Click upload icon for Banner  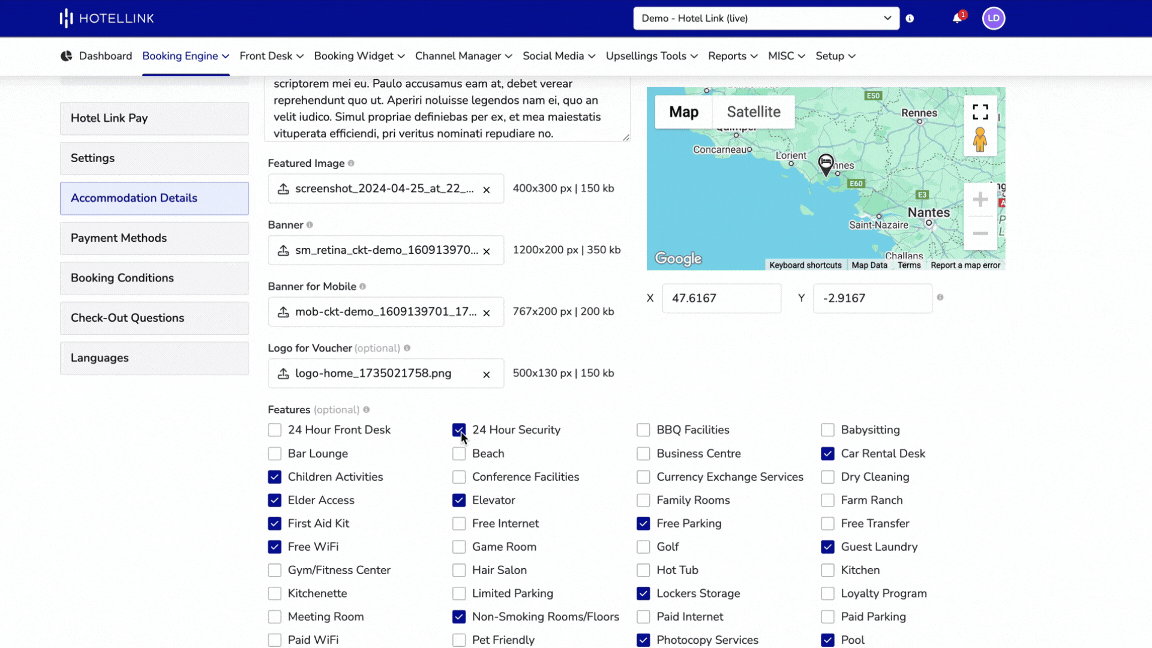(284, 251)
